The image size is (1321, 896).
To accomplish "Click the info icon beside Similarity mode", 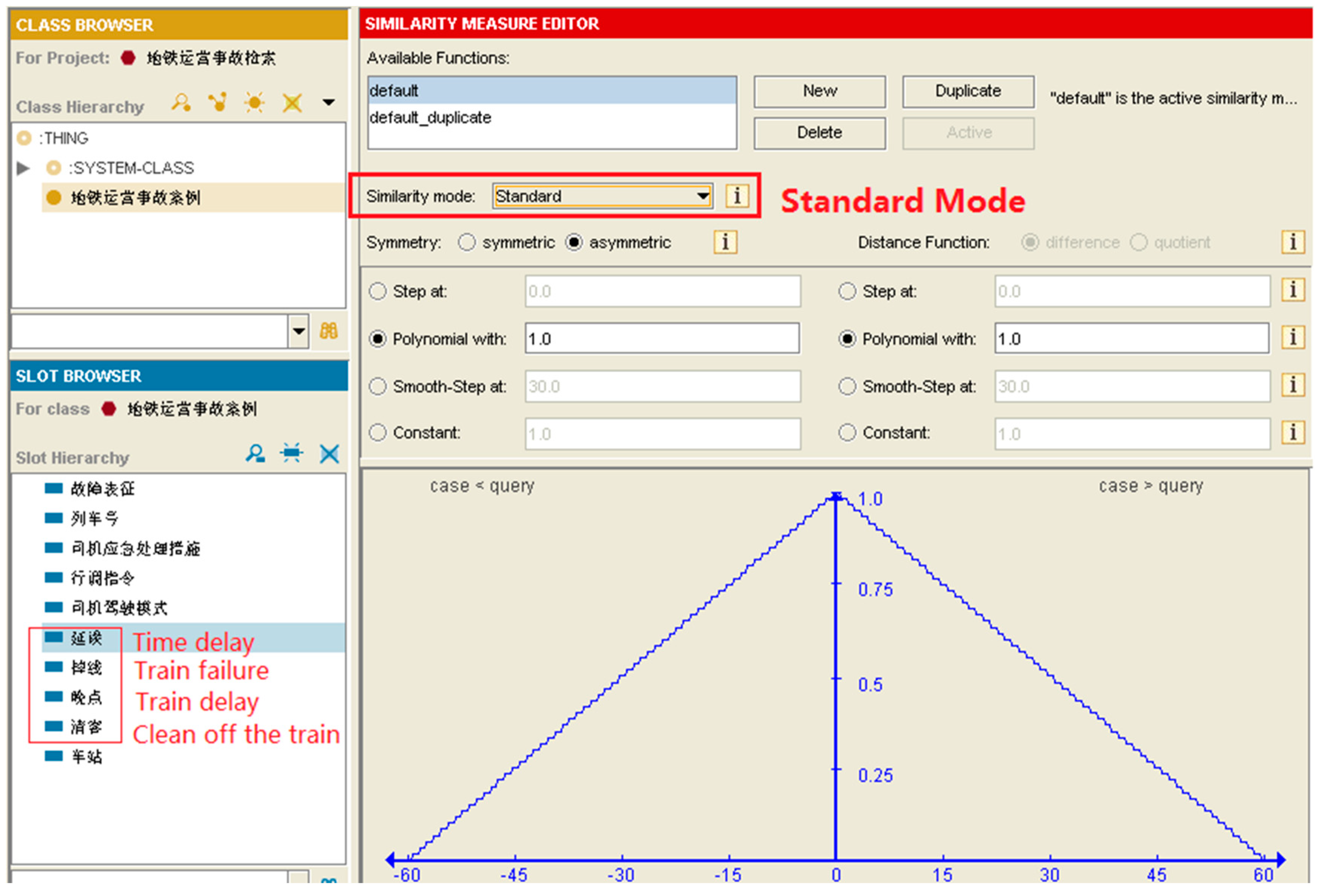I will click(737, 196).
